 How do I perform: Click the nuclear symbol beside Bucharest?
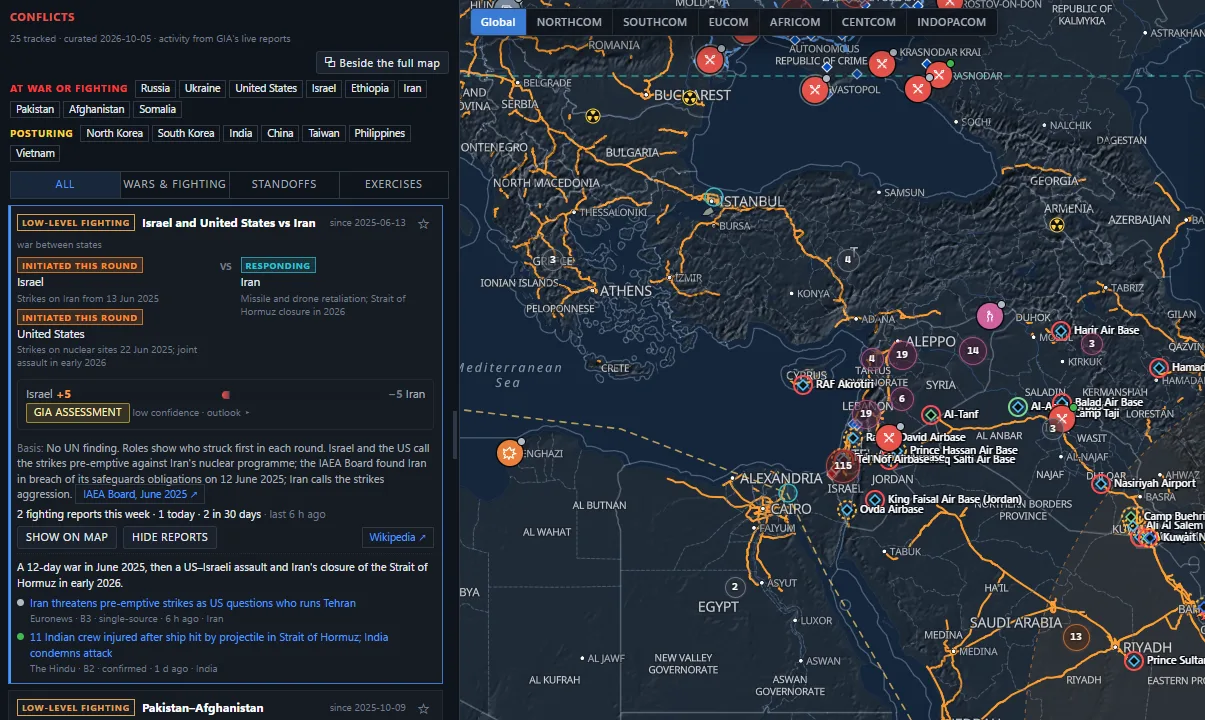point(689,98)
